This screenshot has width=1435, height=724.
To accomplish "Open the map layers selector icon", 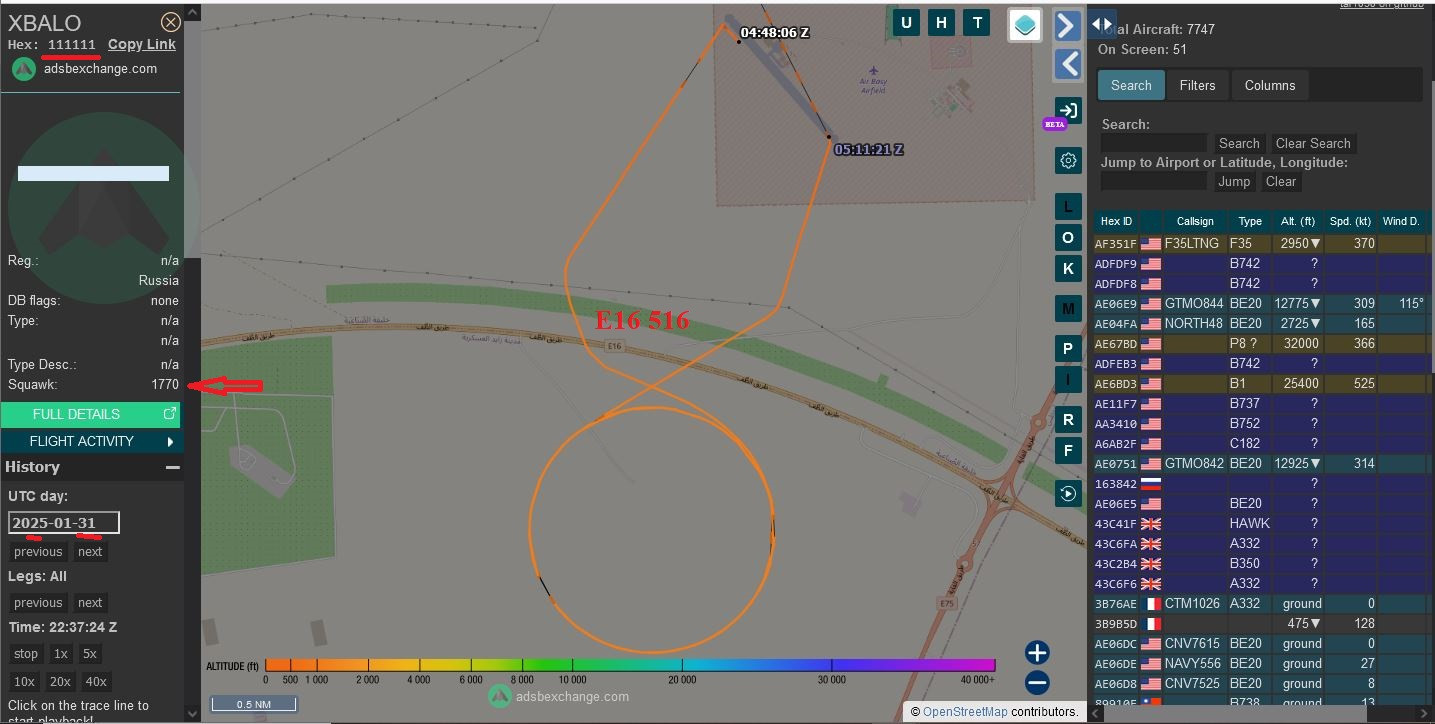I will tap(1025, 25).
